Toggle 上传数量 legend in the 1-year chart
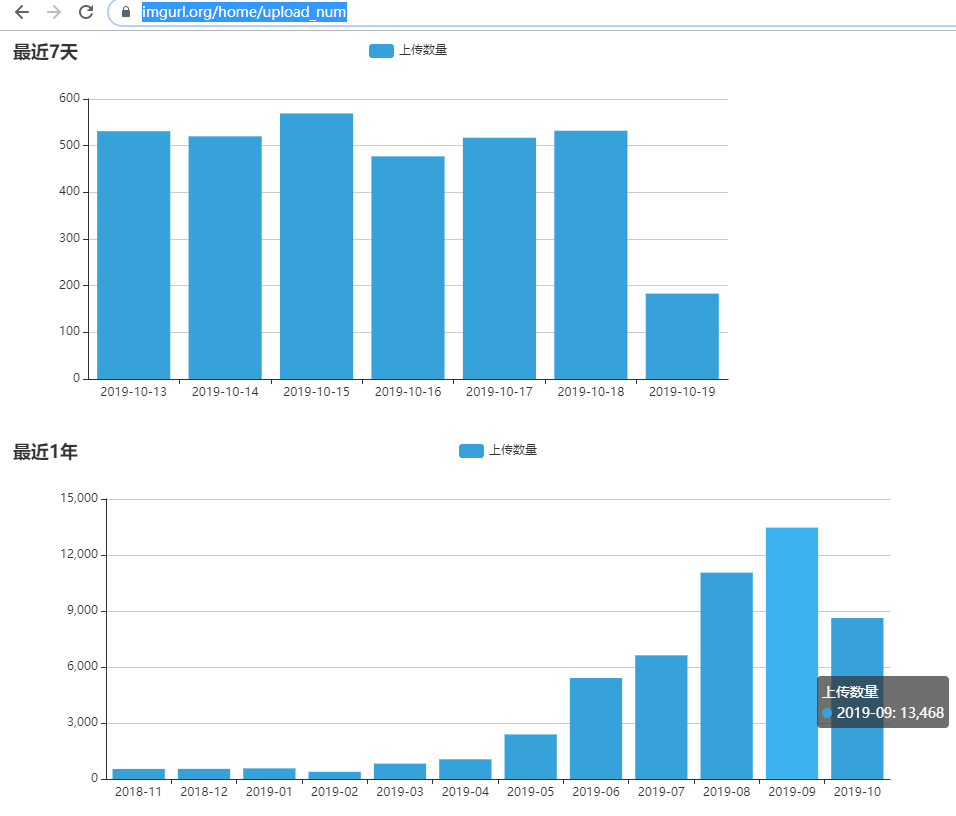The height and width of the screenshot is (816, 956). (497, 451)
